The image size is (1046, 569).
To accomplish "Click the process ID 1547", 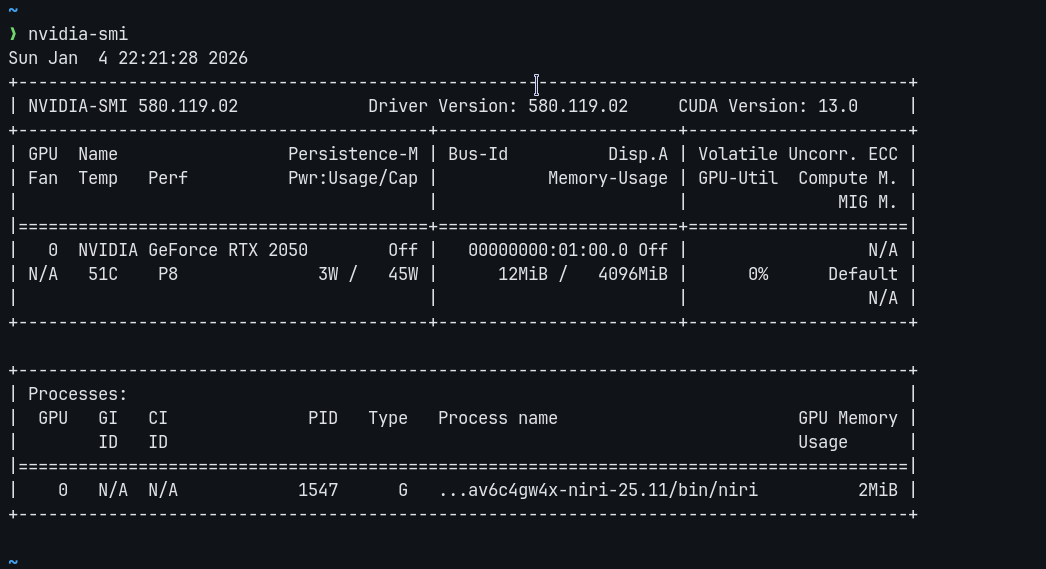I will (318, 490).
